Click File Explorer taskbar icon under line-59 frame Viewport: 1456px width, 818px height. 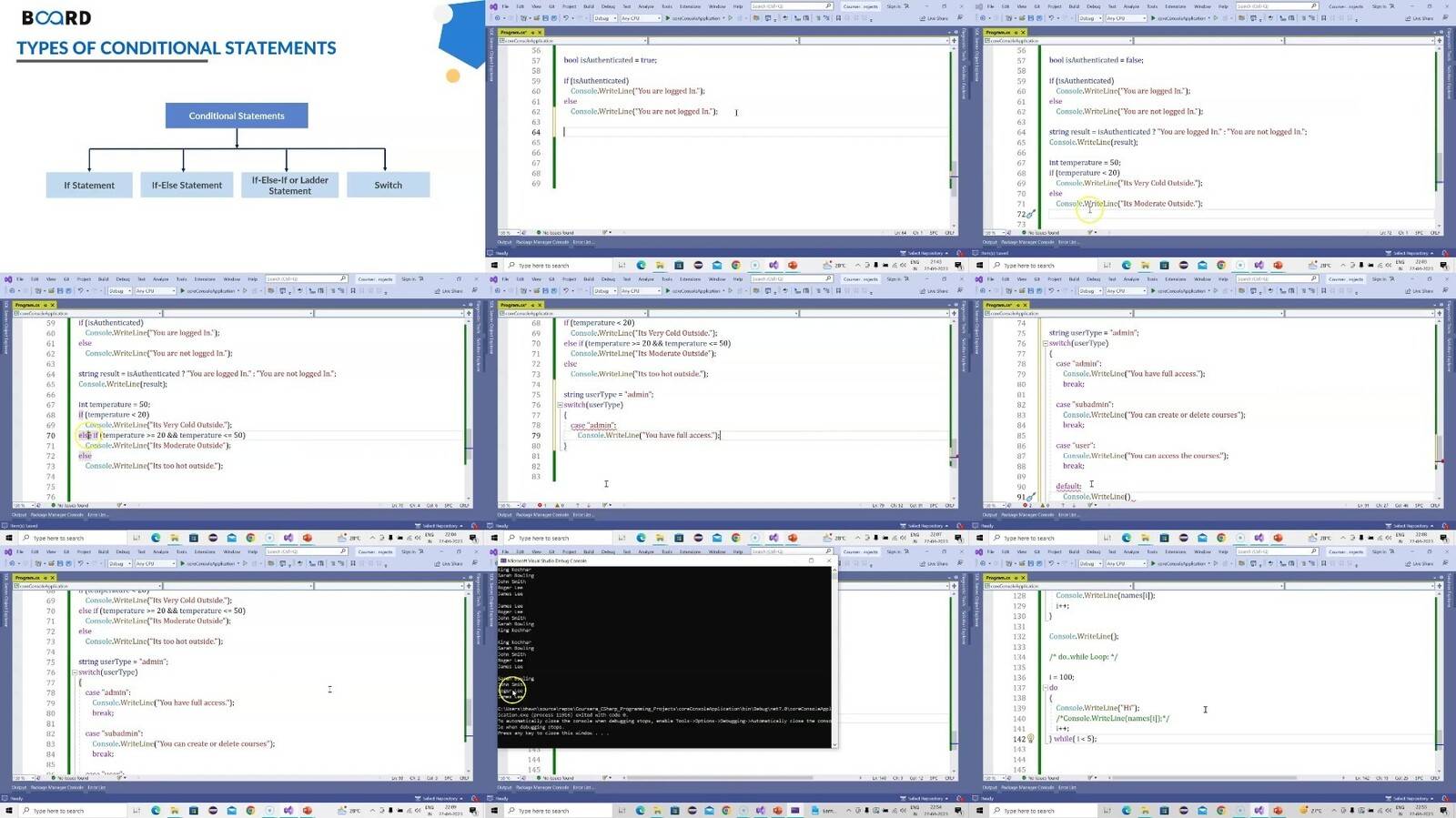pyautogui.click(x=175, y=538)
